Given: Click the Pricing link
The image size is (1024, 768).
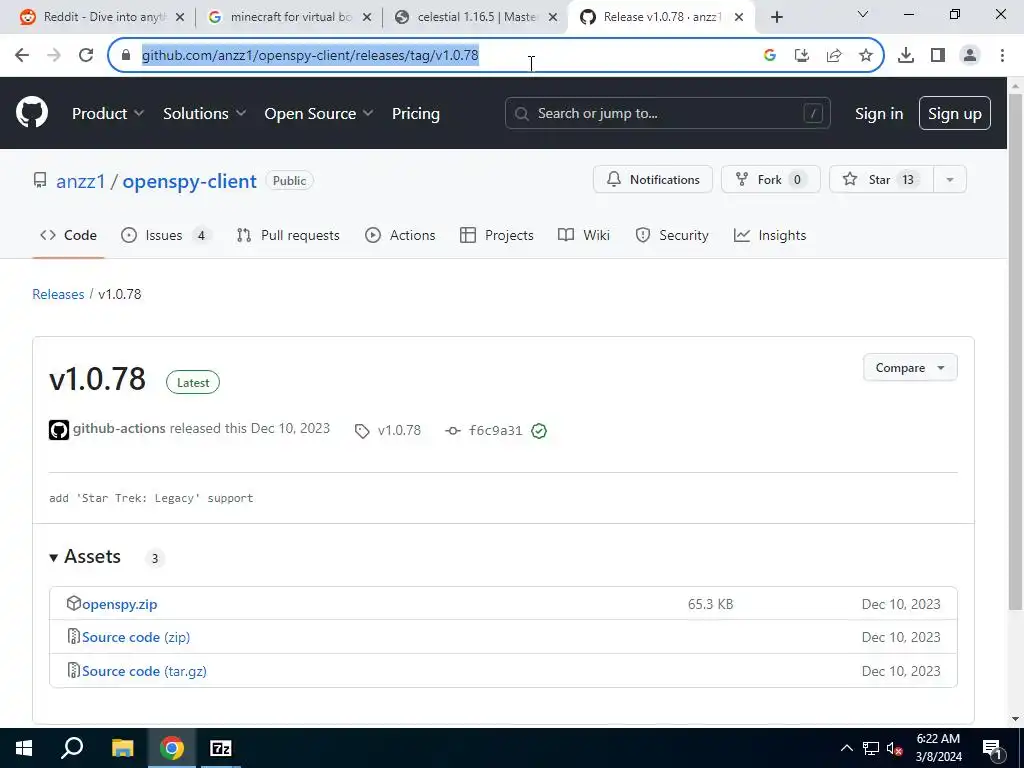Looking at the screenshot, I should 415,114.
